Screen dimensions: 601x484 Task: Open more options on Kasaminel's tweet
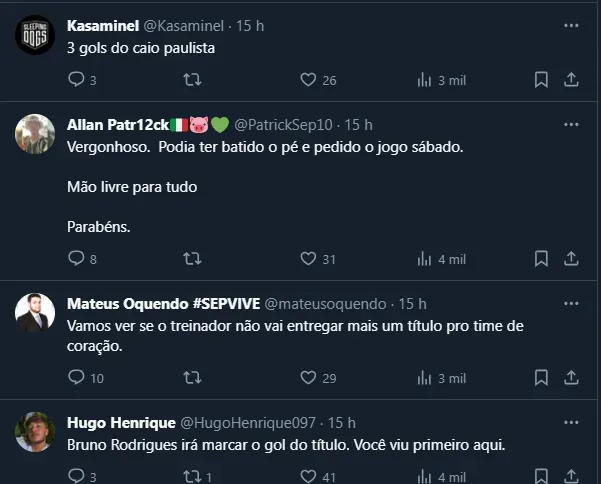point(571,25)
